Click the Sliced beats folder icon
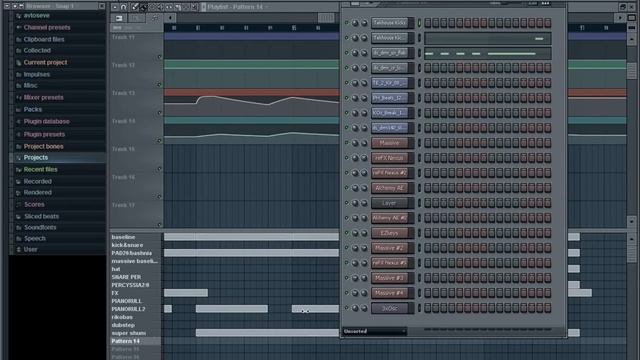This screenshot has width=640, height=360. [x=18, y=216]
